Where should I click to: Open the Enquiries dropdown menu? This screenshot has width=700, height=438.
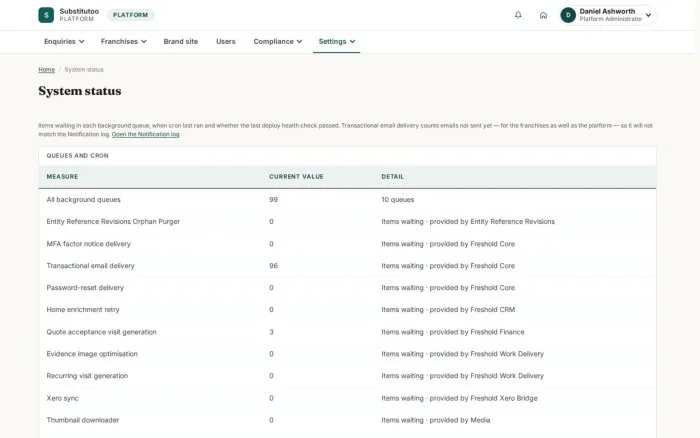(64, 42)
